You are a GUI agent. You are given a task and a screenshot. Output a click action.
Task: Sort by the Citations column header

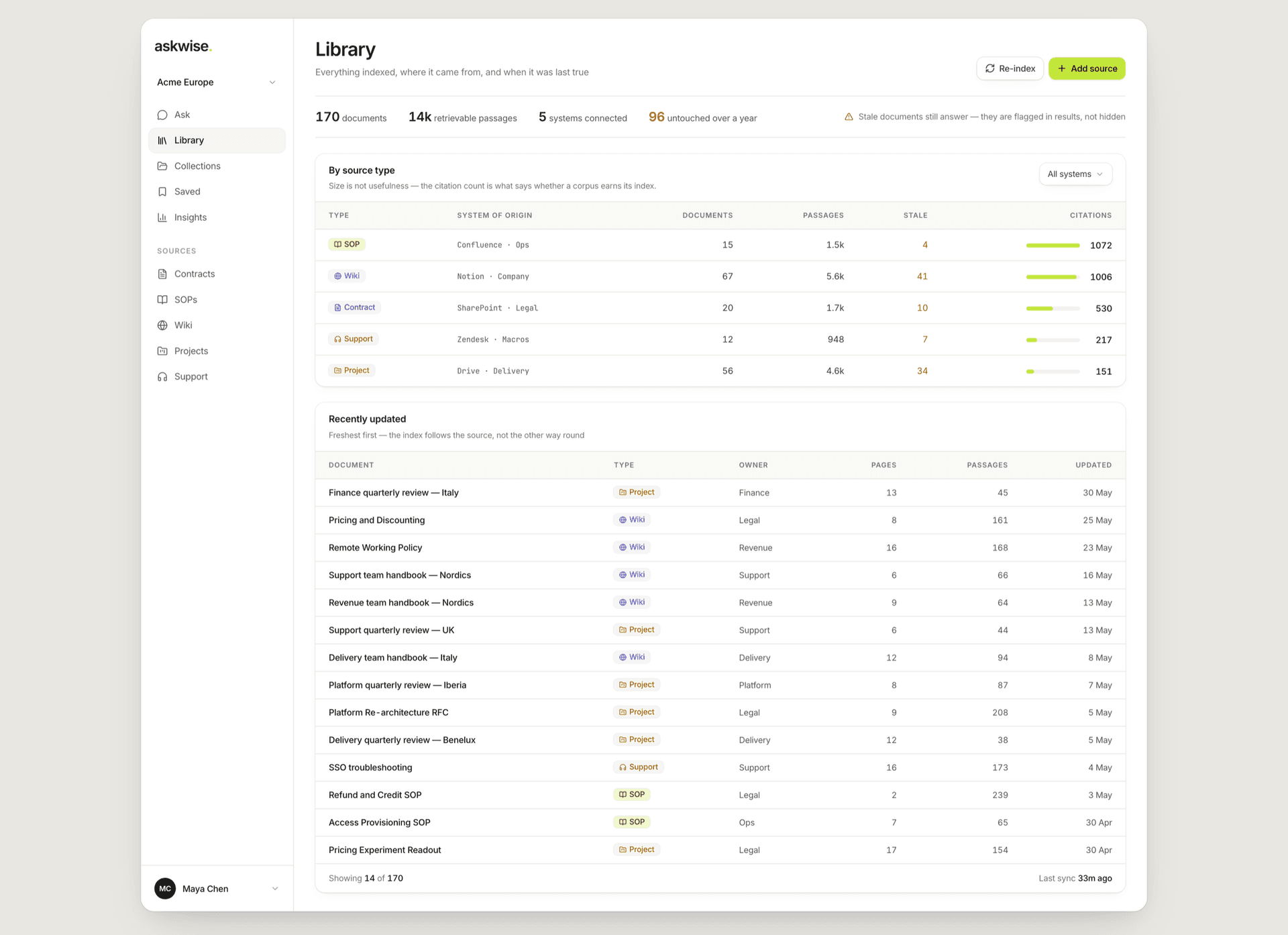tap(1090, 215)
